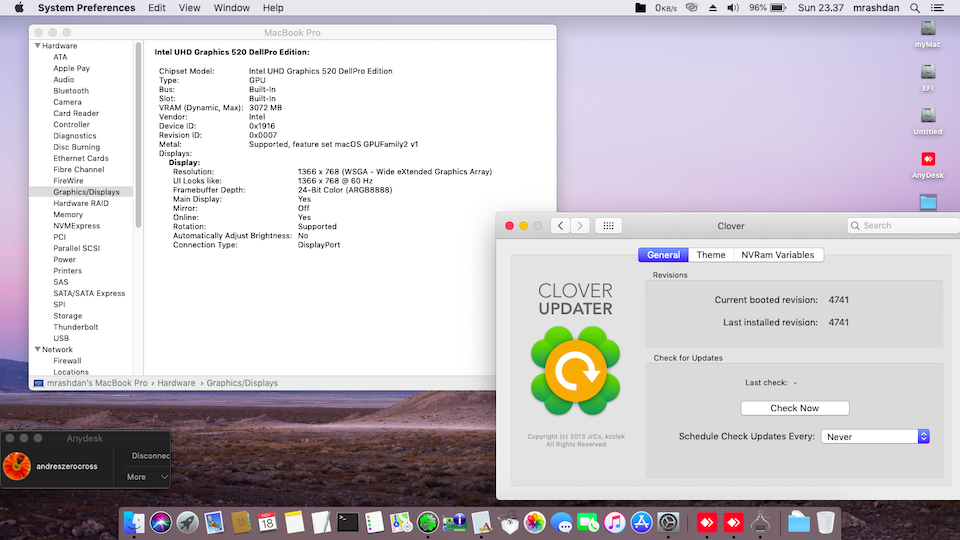The image size is (960, 540).
Task: Open the View menu
Action: pos(189,8)
